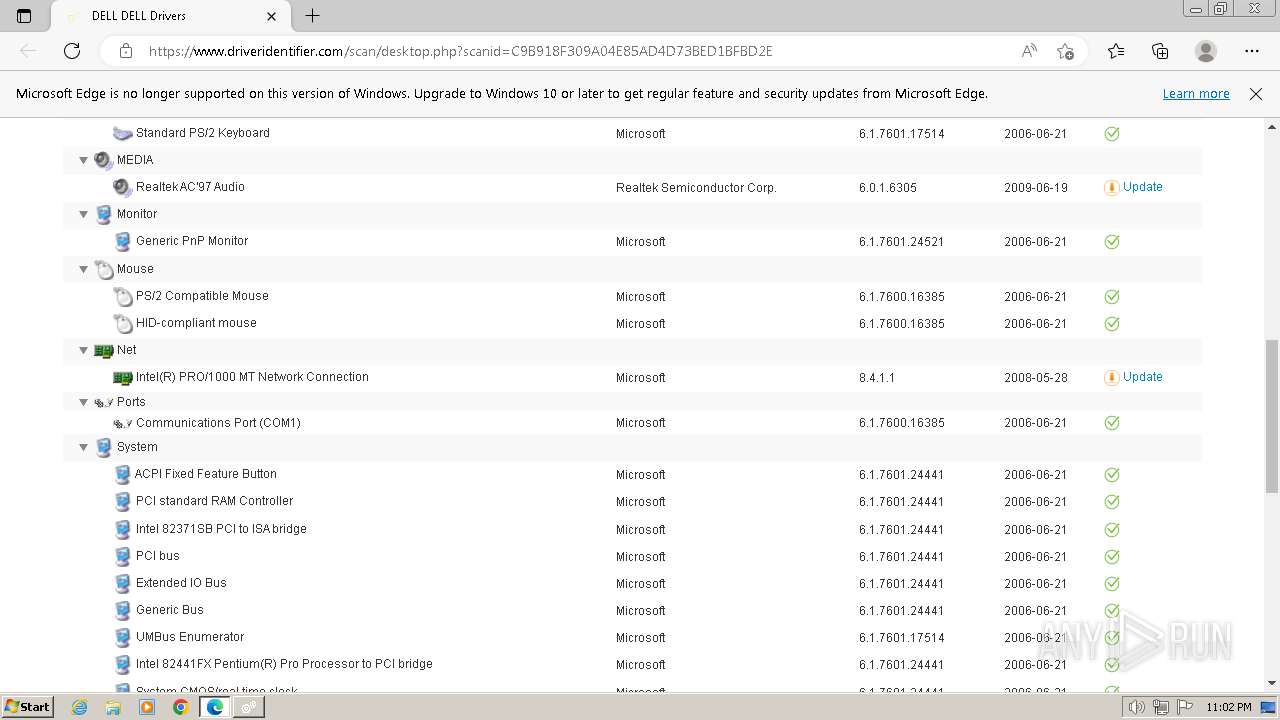Open the Collections panel
Viewport: 1280px width, 720px height.
coord(1160,51)
